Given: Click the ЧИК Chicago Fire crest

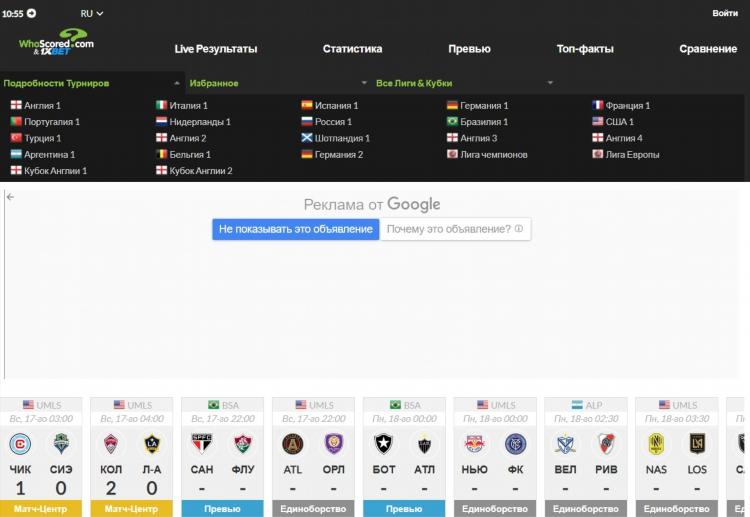Looking at the screenshot, I should pyautogui.click(x=21, y=444).
